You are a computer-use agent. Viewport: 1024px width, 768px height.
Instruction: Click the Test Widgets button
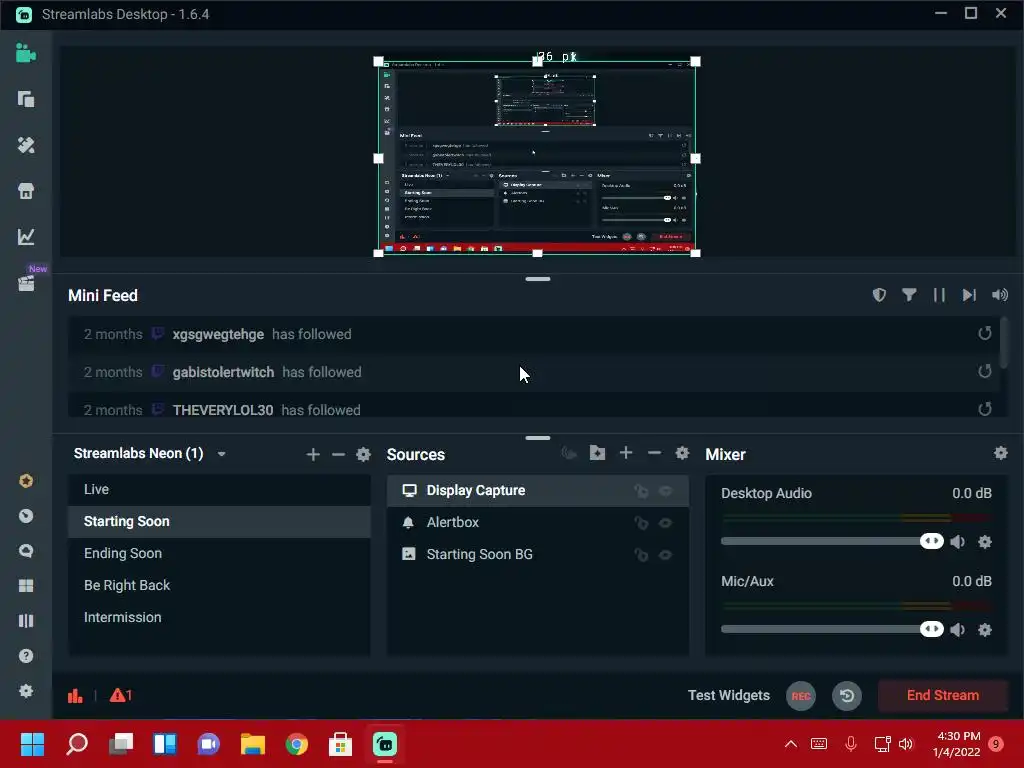[729, 696]
